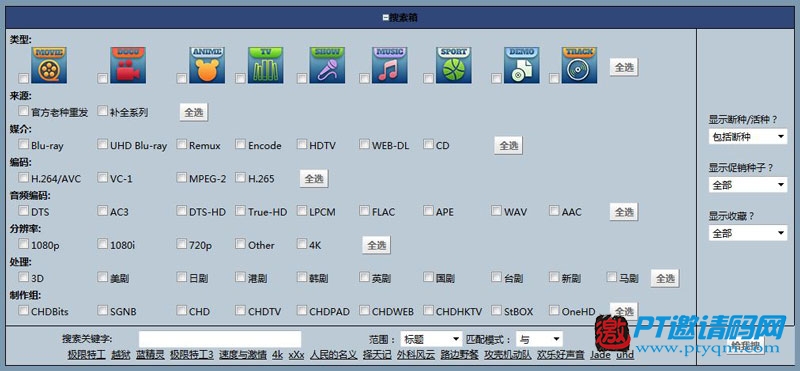Tick the 4K resolution checkbox

click(x=302, y=244)
